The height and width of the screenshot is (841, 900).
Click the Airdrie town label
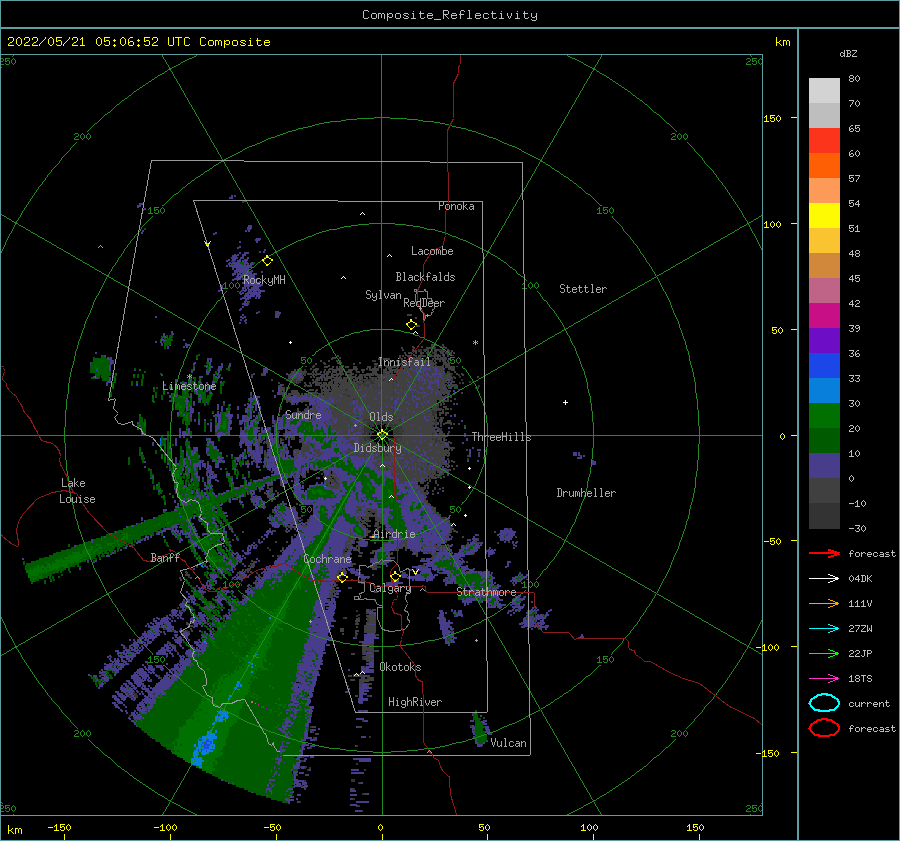tap(394, 534)
